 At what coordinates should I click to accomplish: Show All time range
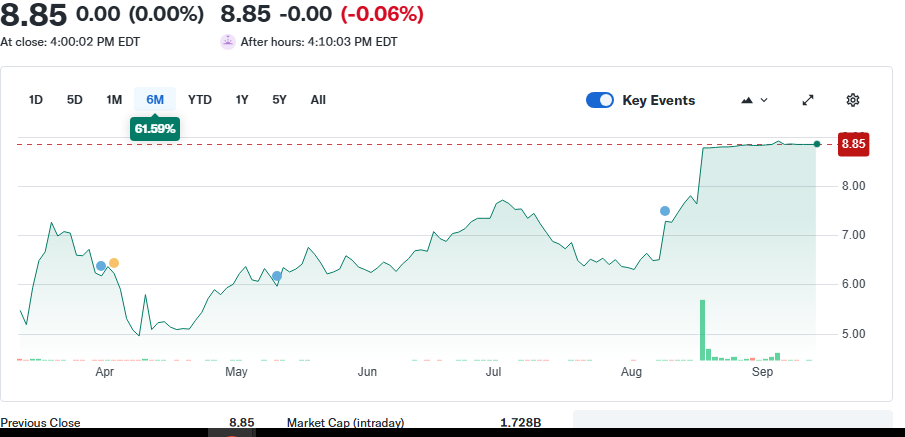[318, 99]
